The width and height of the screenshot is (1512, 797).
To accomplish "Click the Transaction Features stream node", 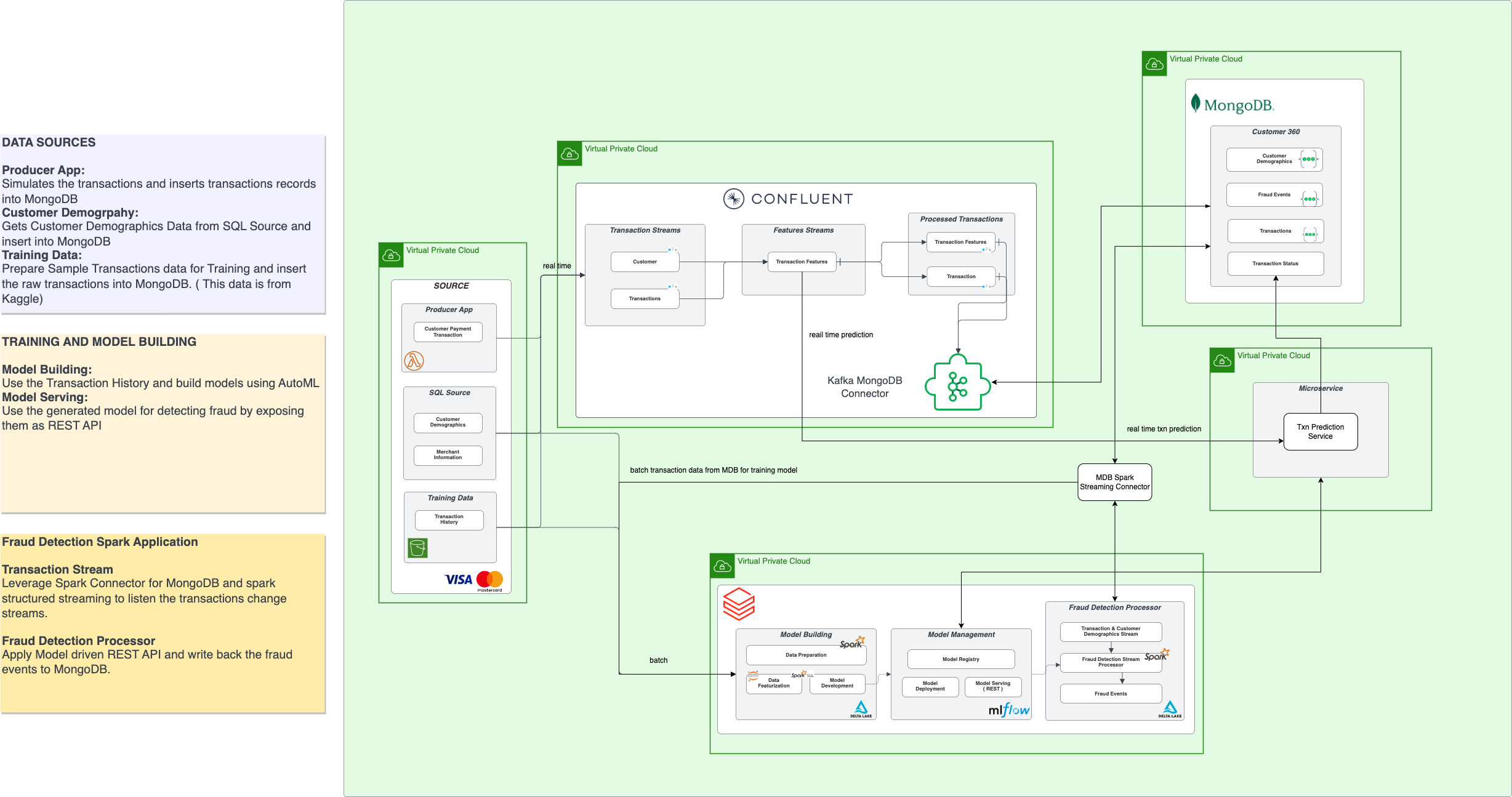I will click(802, 262).
